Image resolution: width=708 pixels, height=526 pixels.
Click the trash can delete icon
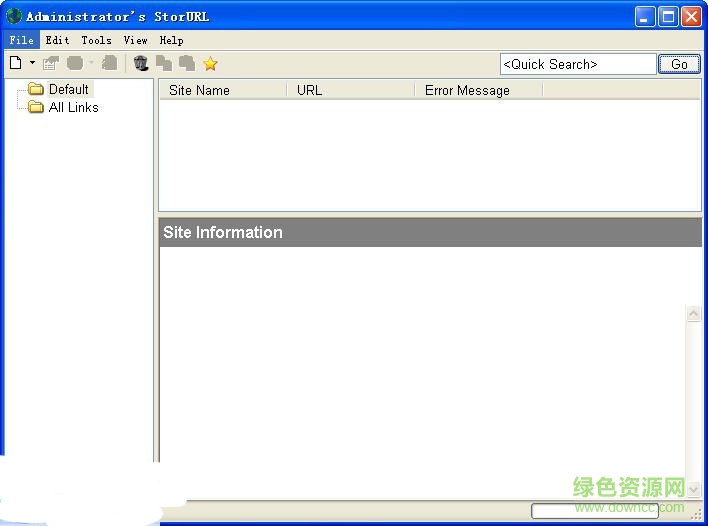pyautogui.click(x=141, y=63)
